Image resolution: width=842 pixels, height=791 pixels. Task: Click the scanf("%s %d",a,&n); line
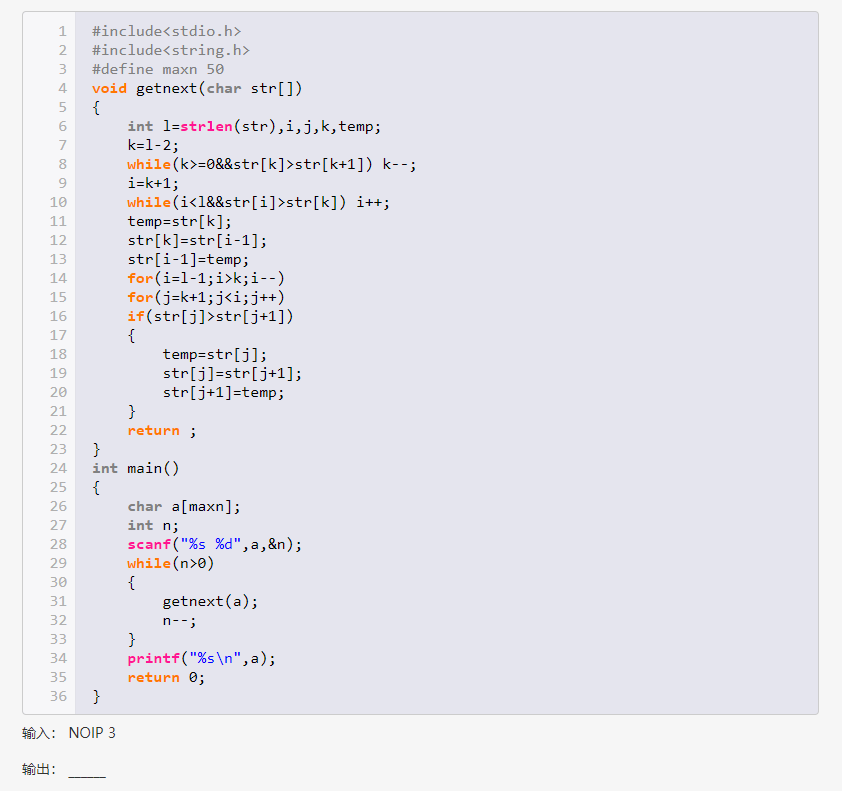[x=215, y=545]
